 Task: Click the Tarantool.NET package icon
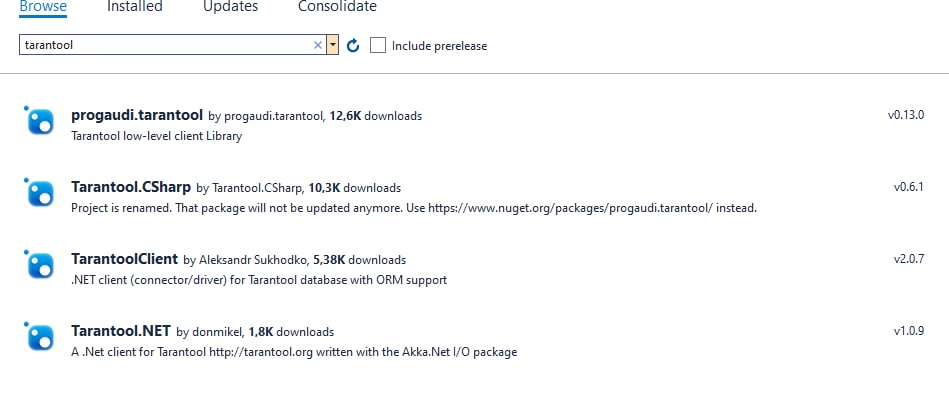coord(40,337)
